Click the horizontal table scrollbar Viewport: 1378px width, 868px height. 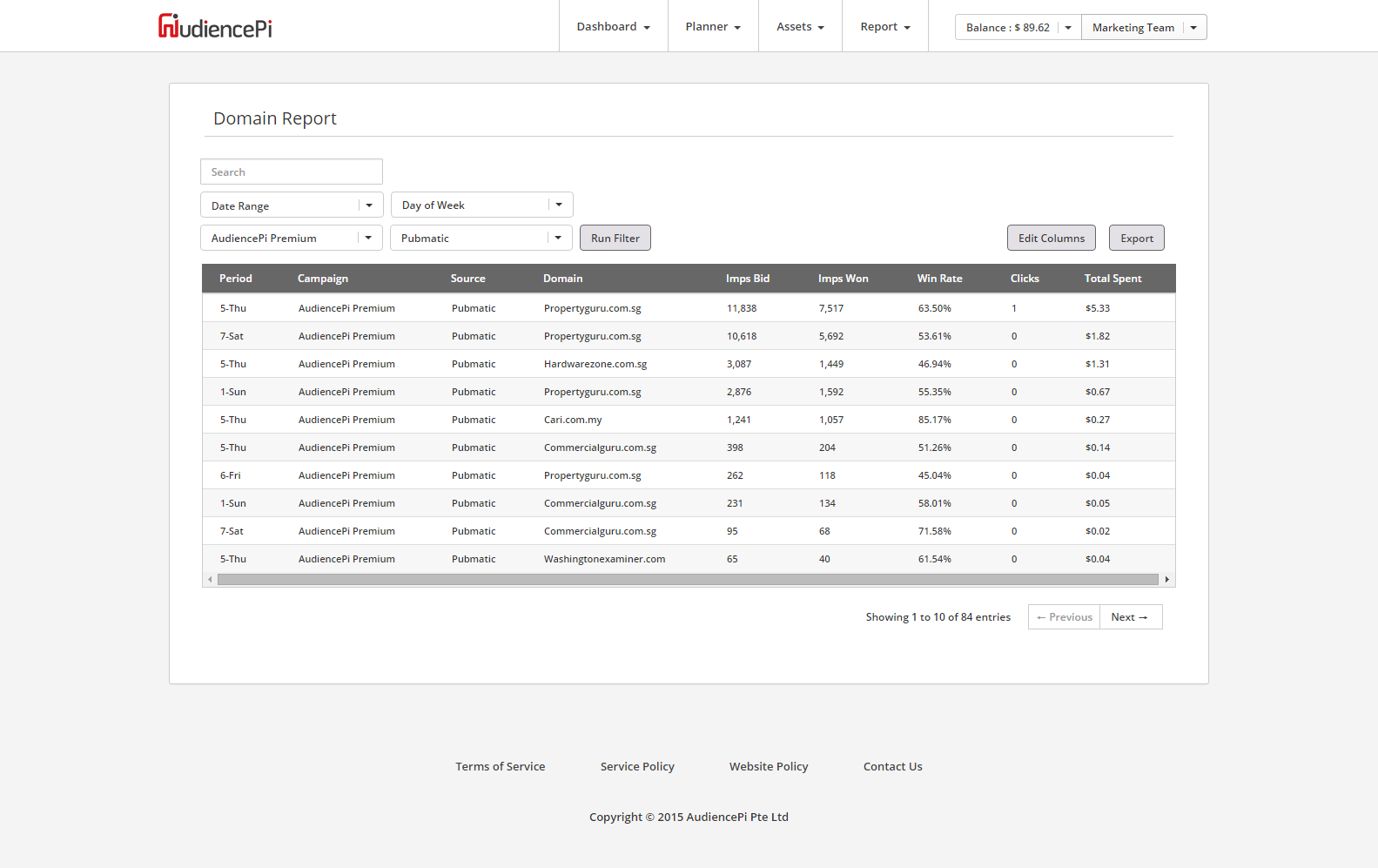(x=688, y=580)
